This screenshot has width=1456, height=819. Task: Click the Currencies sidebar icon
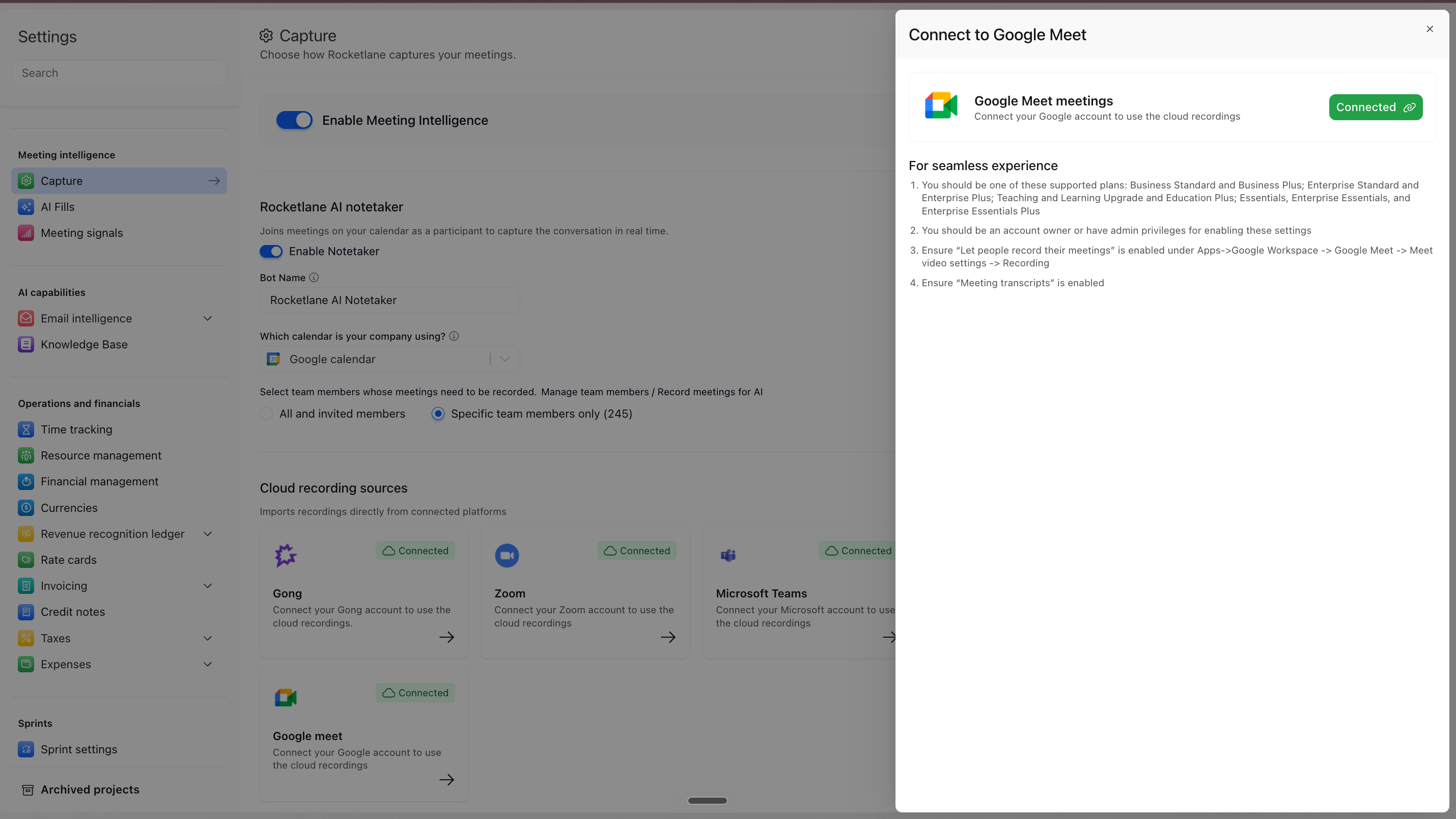point(26,508)
